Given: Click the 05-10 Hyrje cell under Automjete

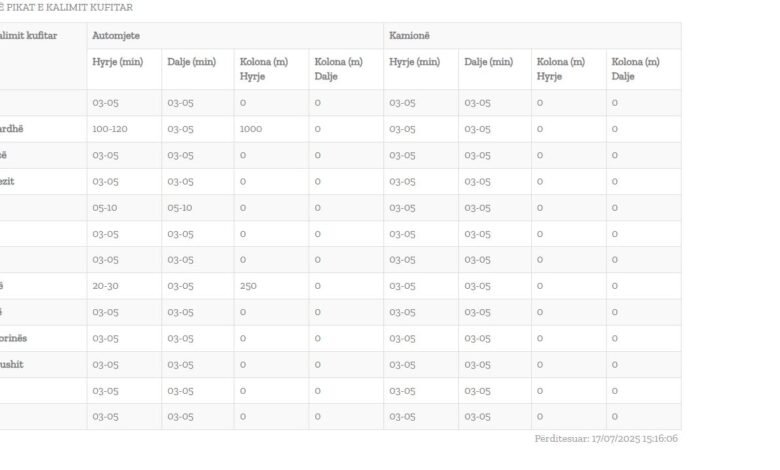Looking at the screenshot, I should [105, 208].
